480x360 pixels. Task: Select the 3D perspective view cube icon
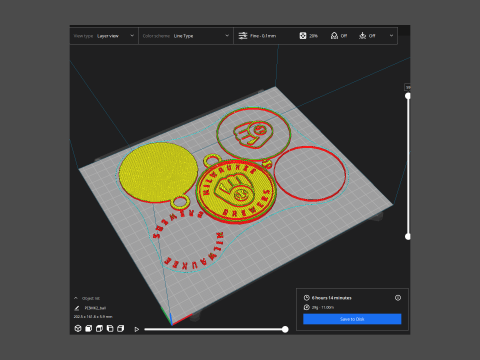click(78, 329)
